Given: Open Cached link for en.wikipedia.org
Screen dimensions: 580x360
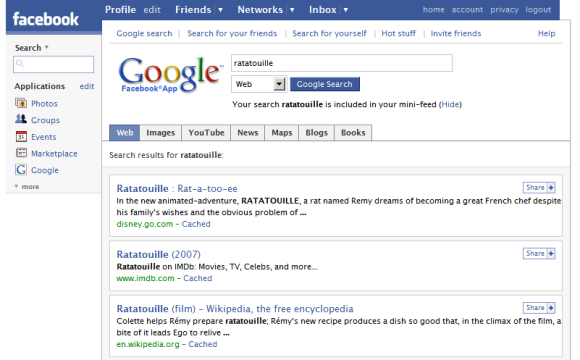Looking at the screenshot, I should pyautogui.click(x=203, y=344).
